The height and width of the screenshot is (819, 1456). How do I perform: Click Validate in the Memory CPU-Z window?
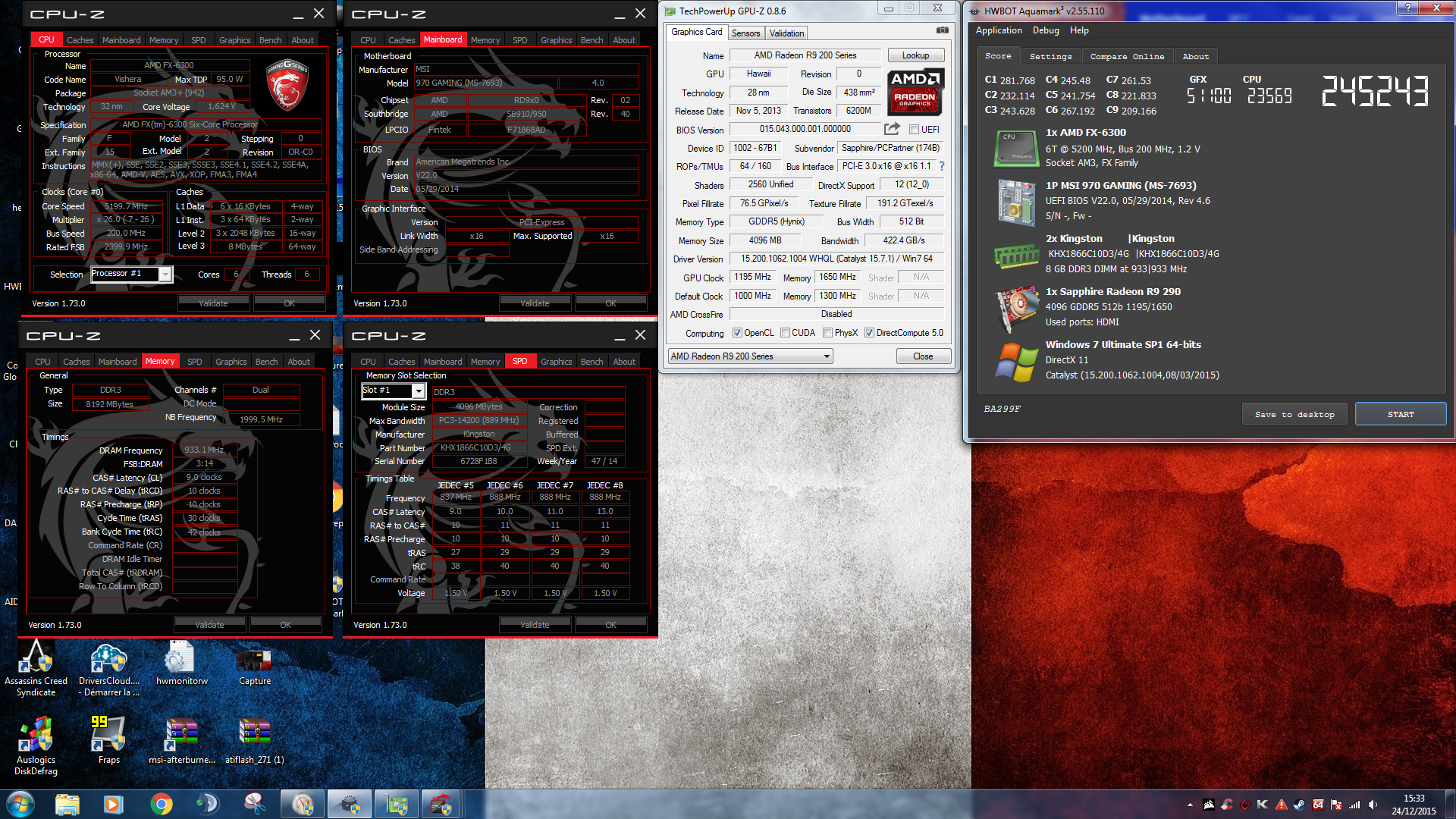pyautogui.click(x=209, y=625)
